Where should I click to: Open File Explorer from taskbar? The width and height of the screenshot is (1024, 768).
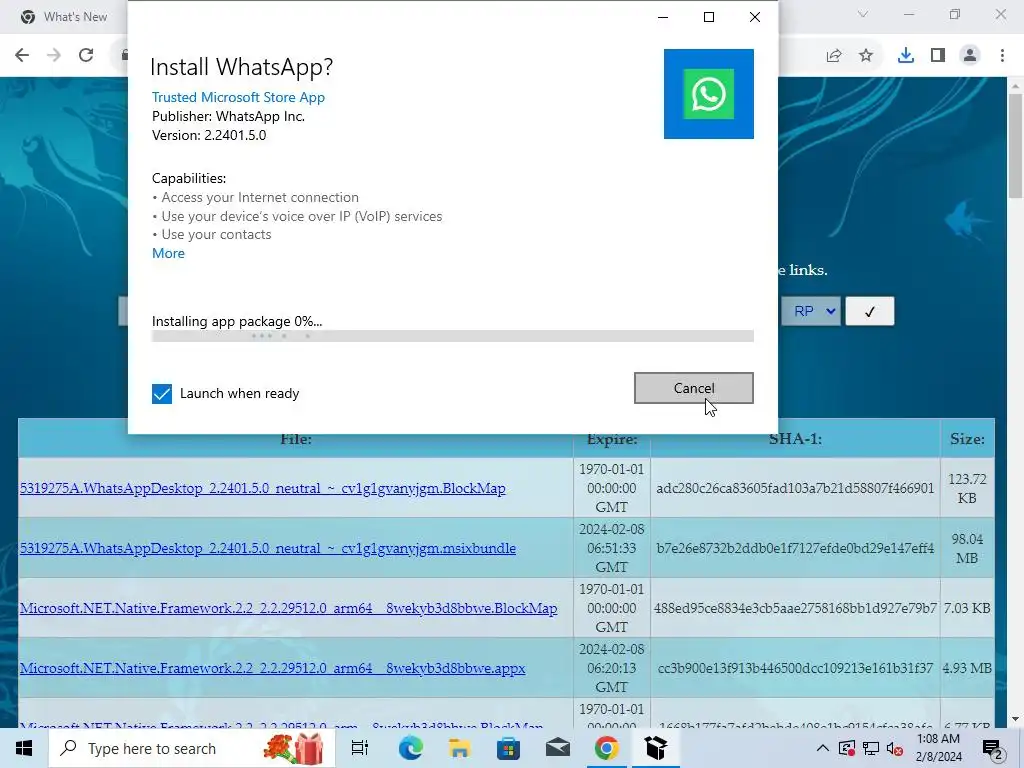(459, 748)
